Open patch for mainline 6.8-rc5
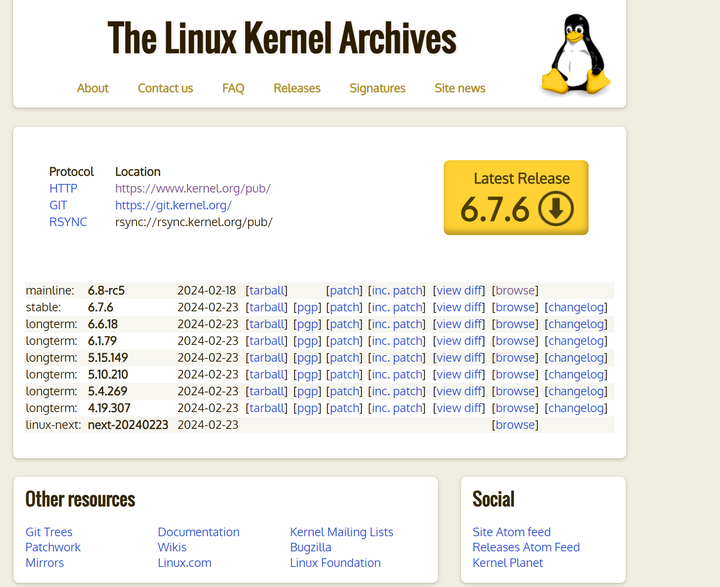Viewport: 720px width, 587px height. pos(344,290)
